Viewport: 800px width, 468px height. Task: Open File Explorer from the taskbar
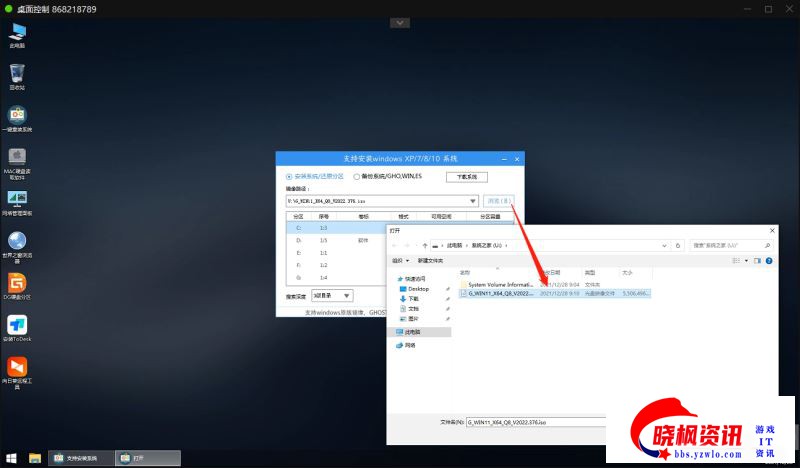[35, 458]
